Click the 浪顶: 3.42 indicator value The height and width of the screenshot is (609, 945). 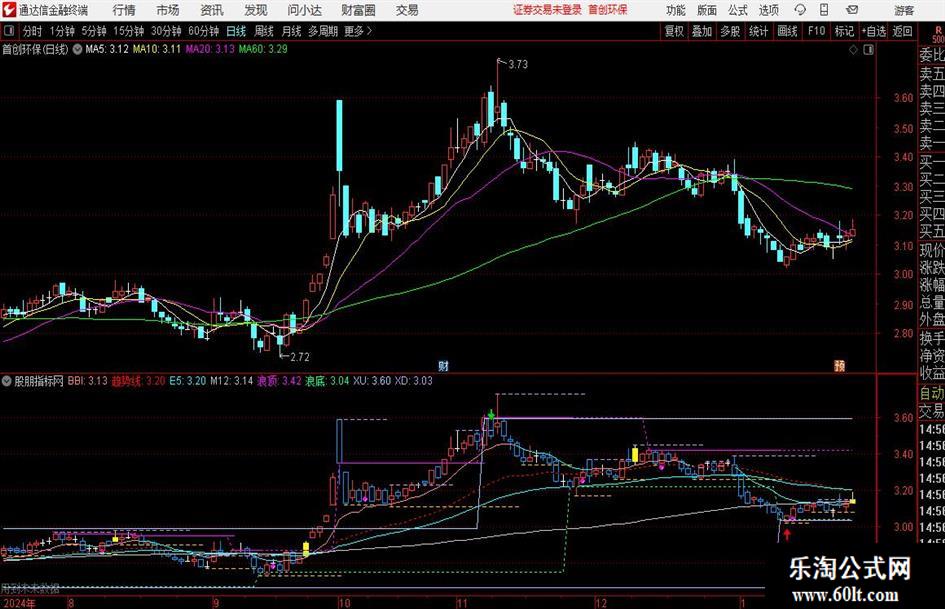tap(279, 381)
